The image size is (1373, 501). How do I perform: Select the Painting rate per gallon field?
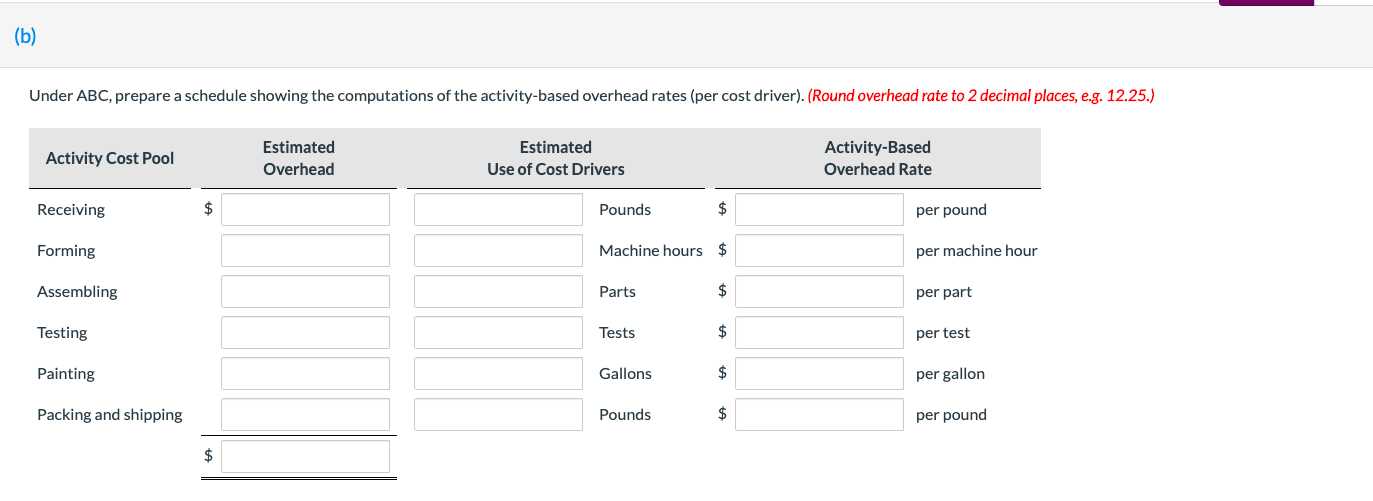pos(819,374)
